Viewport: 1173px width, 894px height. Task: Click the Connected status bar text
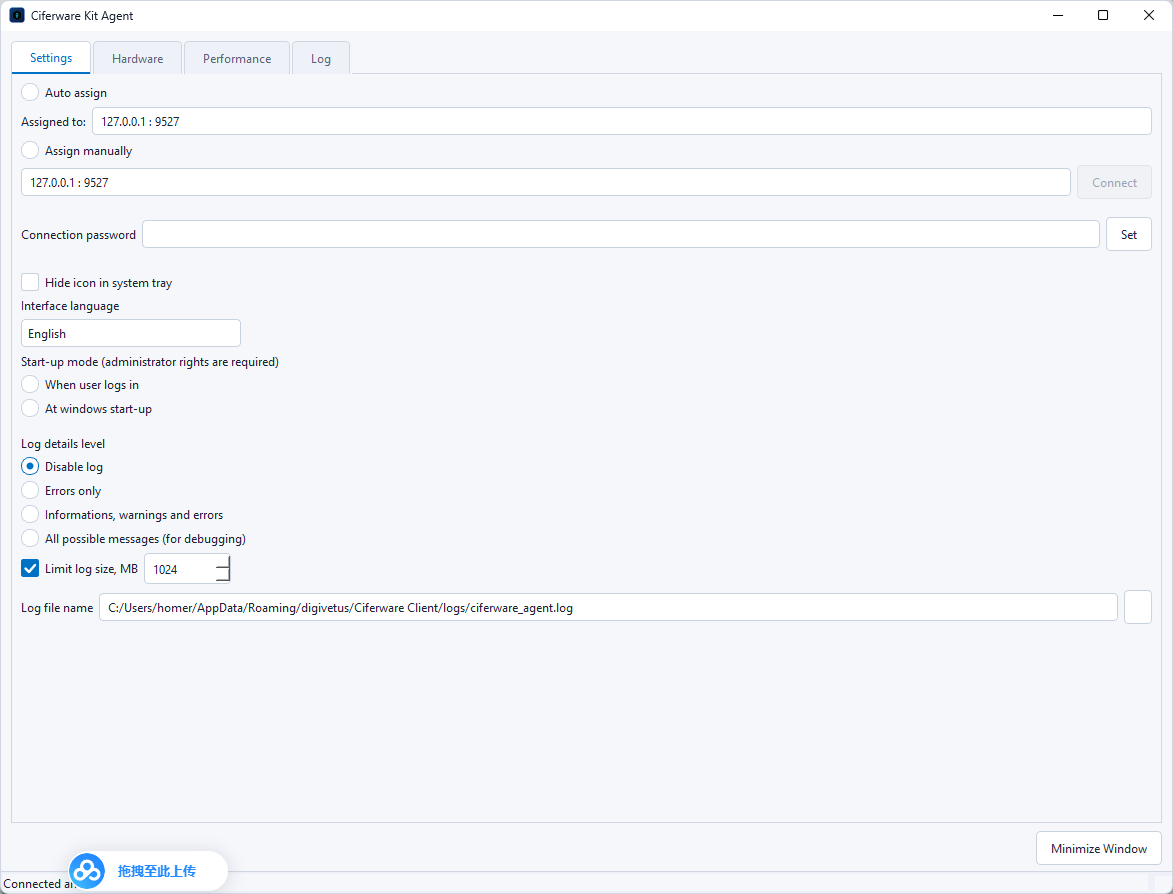[x=39, y=884]
